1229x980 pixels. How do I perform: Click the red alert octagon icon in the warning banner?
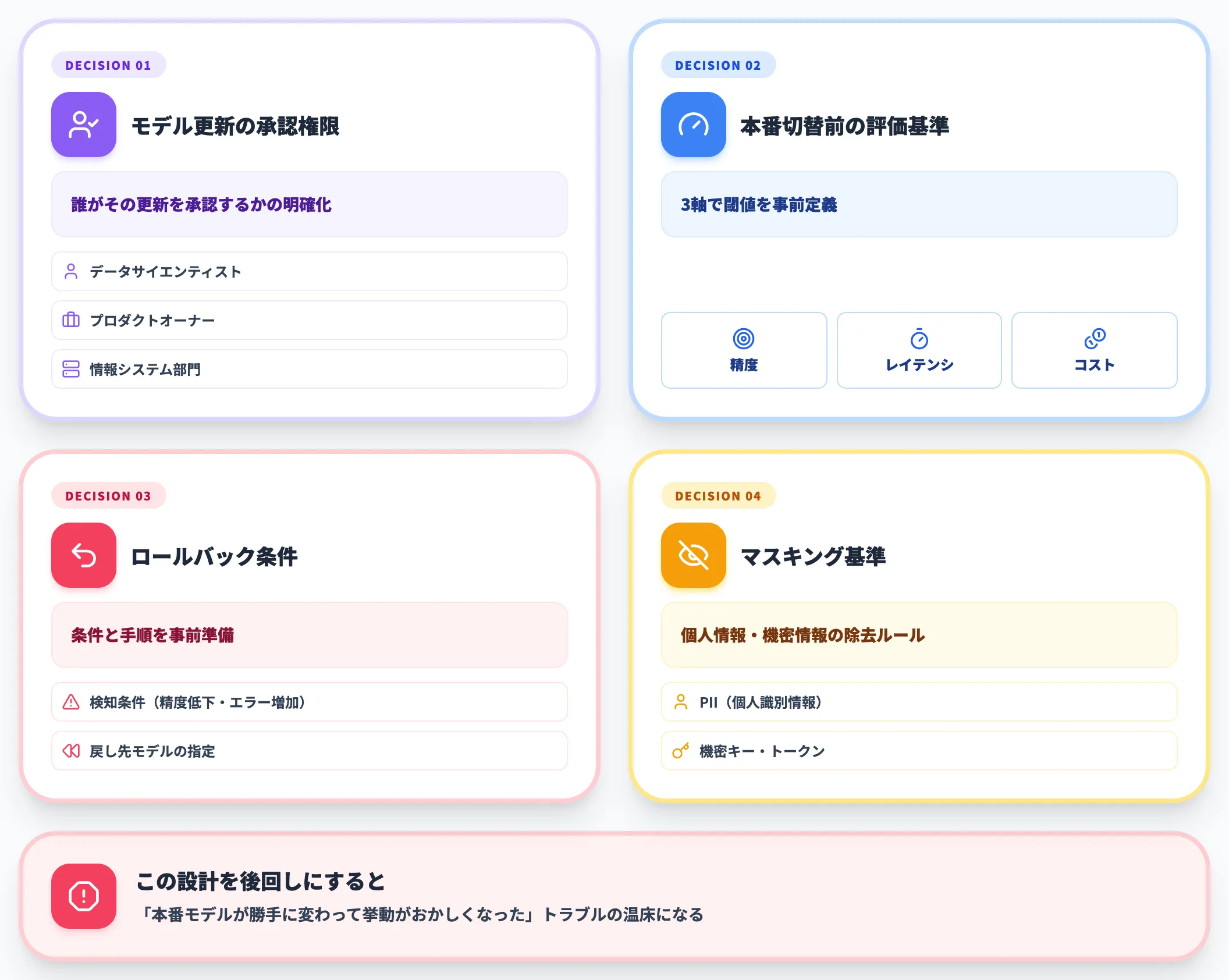click(84, 896)
